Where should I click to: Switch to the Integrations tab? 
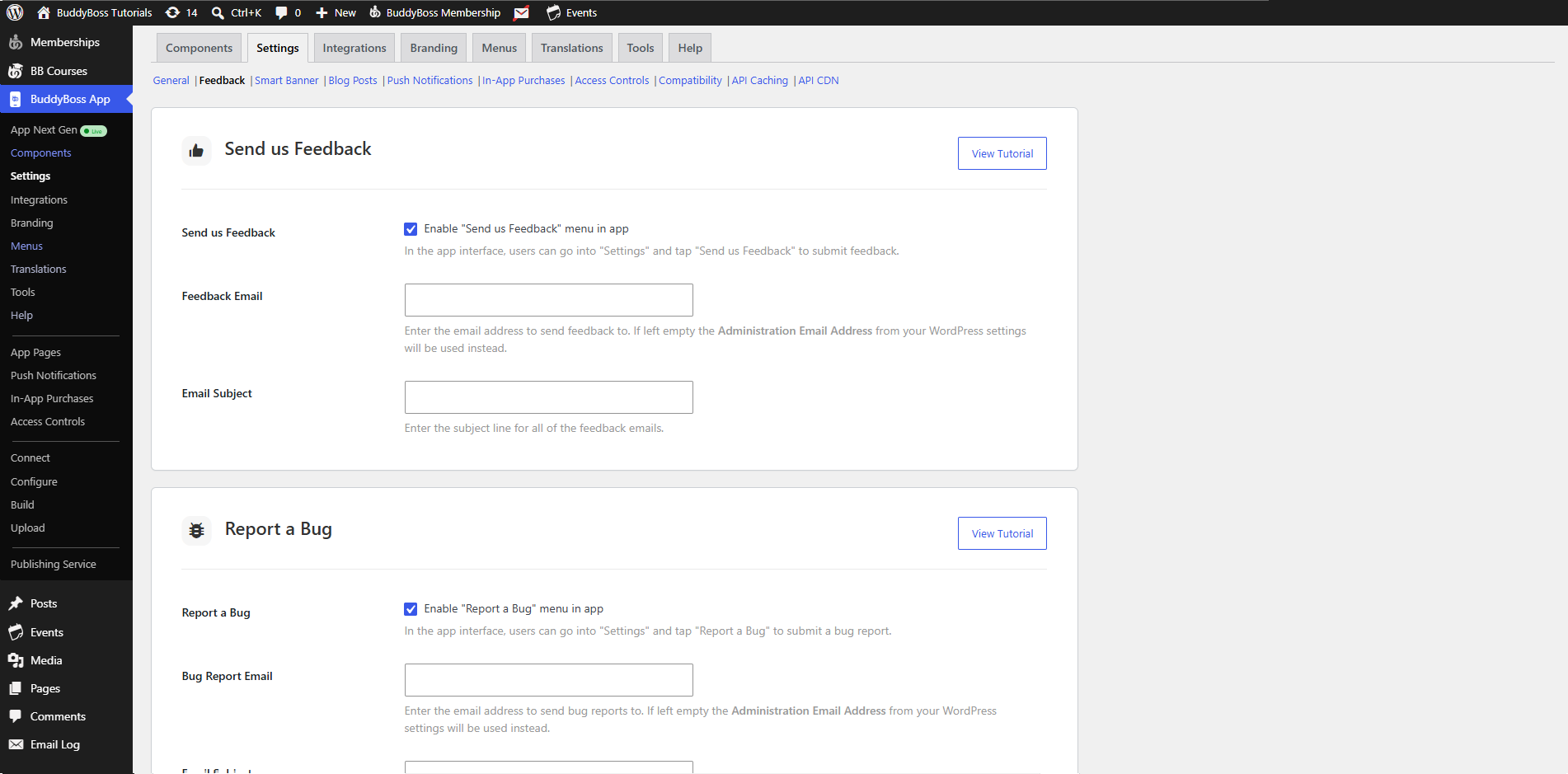pyautogui.click(x=354, y=48)
